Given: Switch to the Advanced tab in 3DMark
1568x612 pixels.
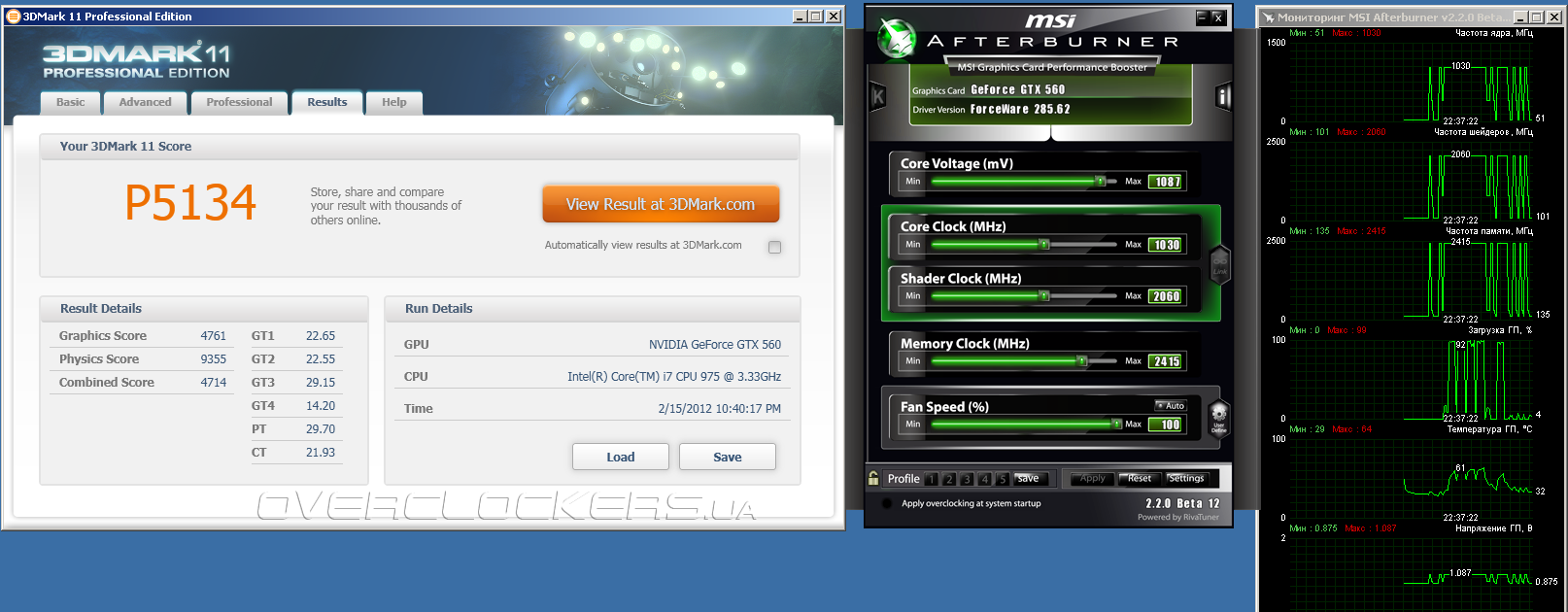Looking at the screenshot, I should pos(145,102).
